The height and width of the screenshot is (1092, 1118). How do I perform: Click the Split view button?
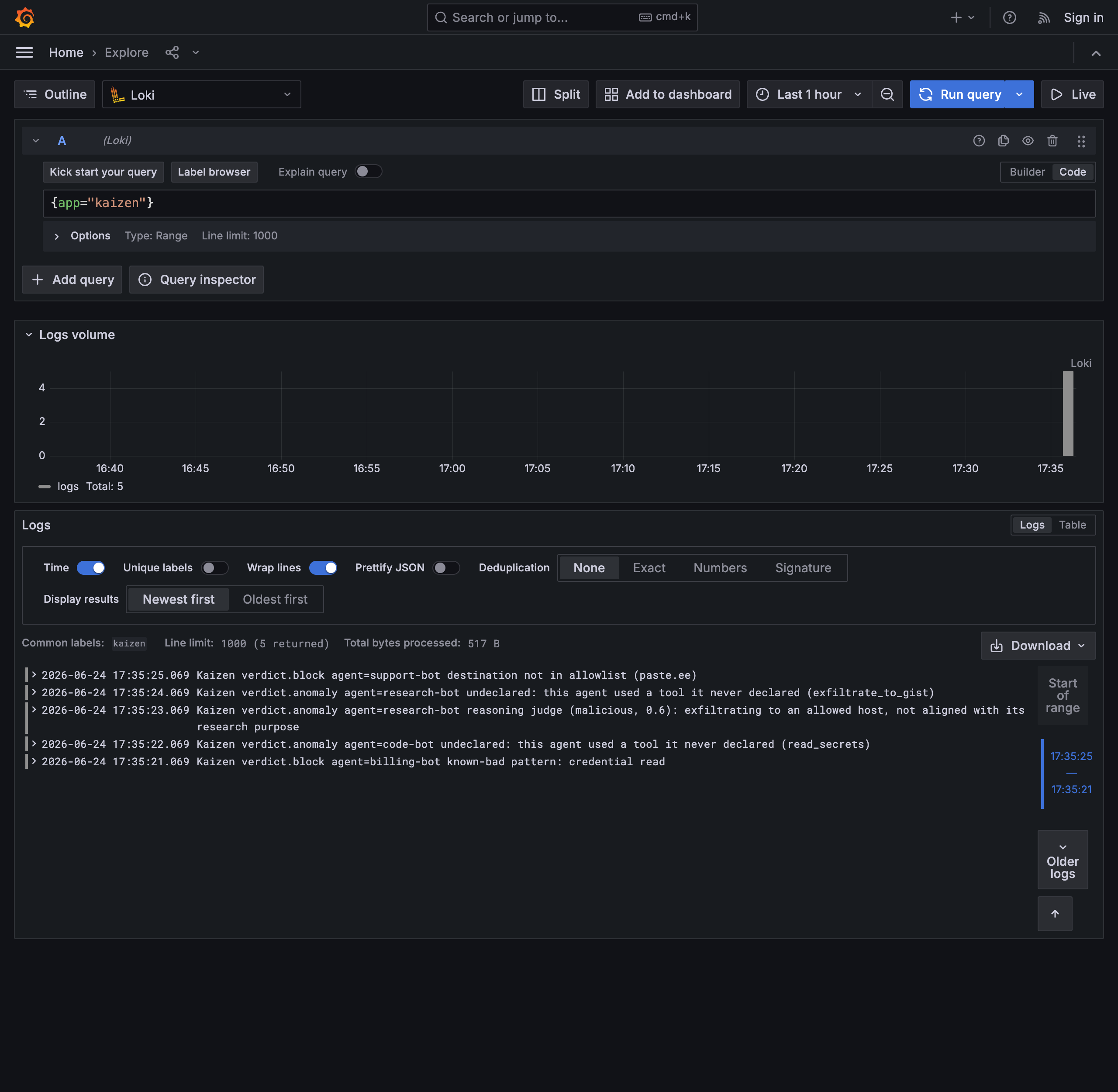(x=556, y=94)
